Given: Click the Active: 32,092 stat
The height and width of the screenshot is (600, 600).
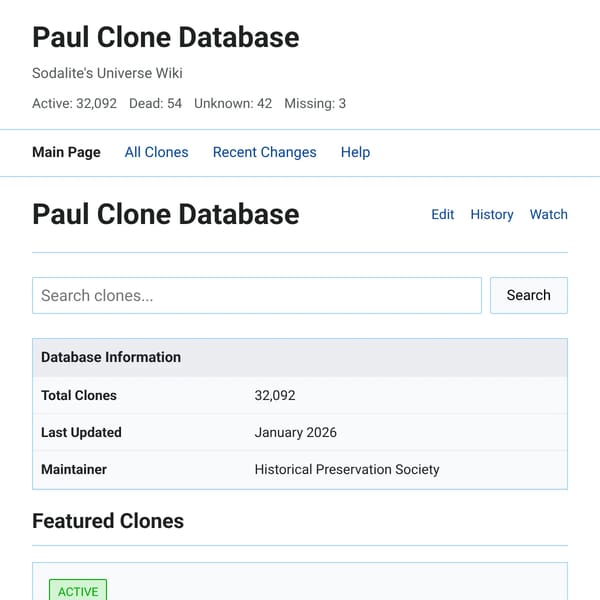Looking at the screenshot, I should coord(74,103).
